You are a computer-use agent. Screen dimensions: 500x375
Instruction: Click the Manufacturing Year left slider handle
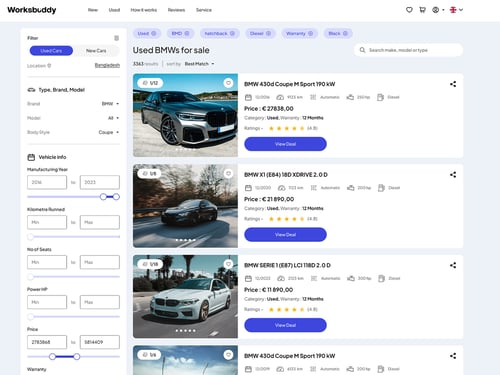(x=103, y=197)
